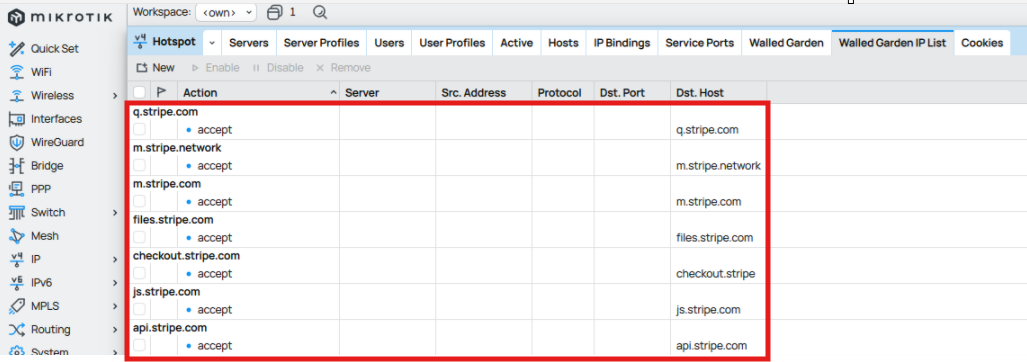1027x362 pixels.
Task: Expand the Routing submenu arrow
Action: (x=115, y=329)
